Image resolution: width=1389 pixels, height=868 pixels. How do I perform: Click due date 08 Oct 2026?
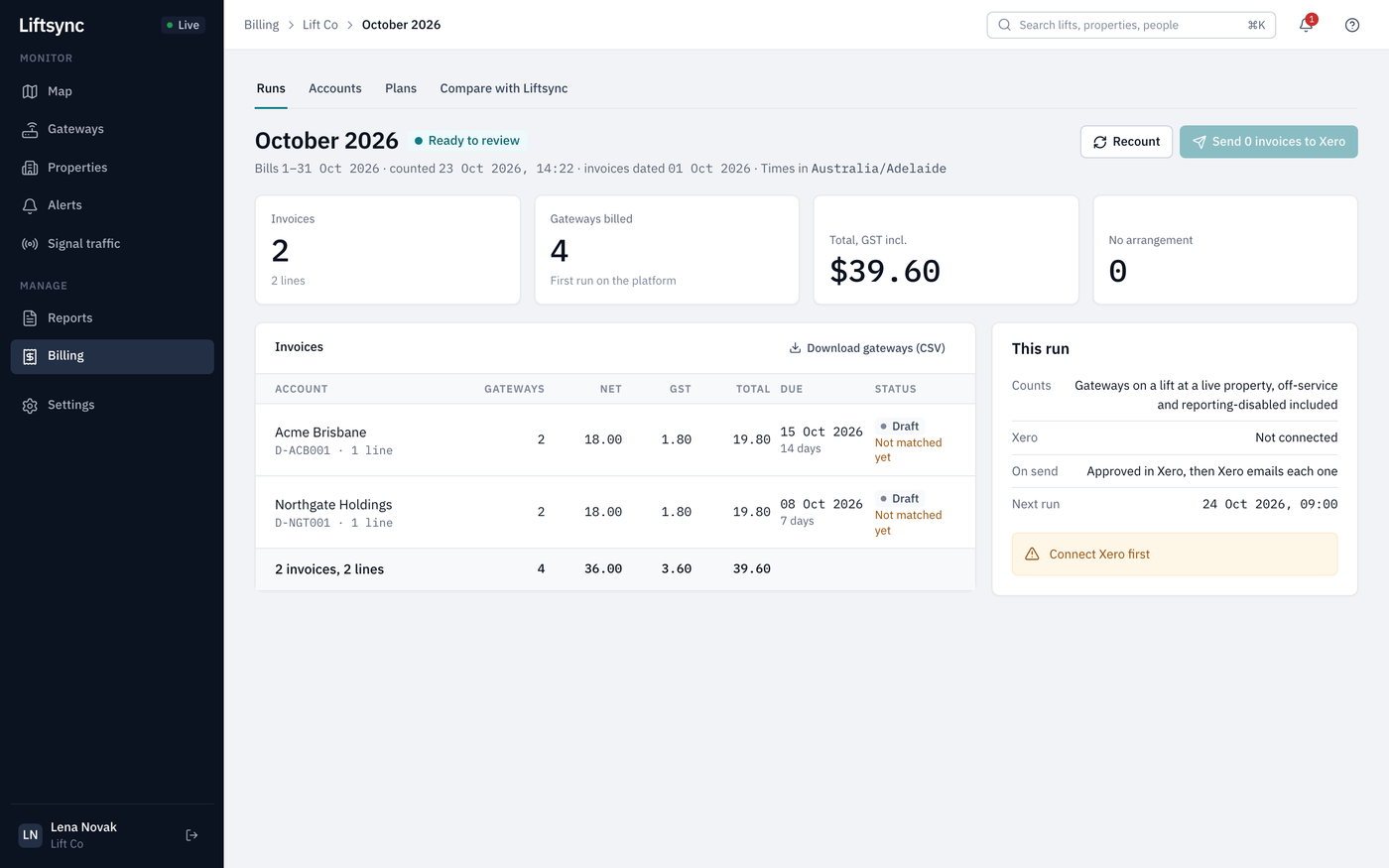[x=821, y=505]
